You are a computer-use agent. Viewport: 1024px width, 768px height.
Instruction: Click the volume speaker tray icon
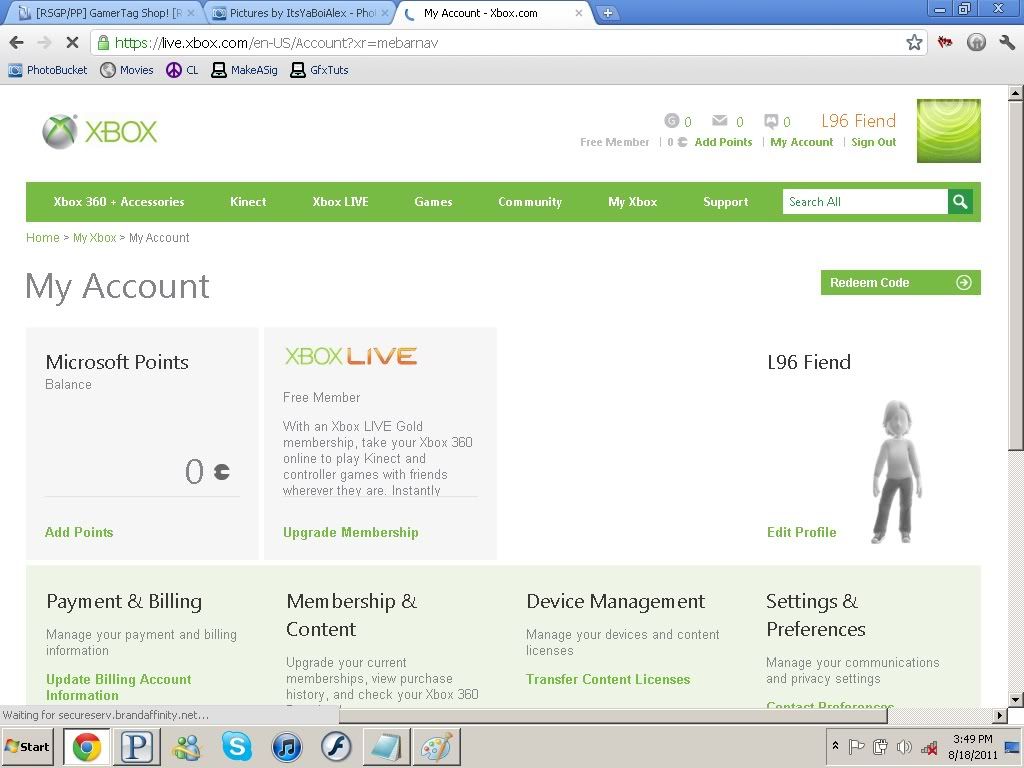click(904, 747)
